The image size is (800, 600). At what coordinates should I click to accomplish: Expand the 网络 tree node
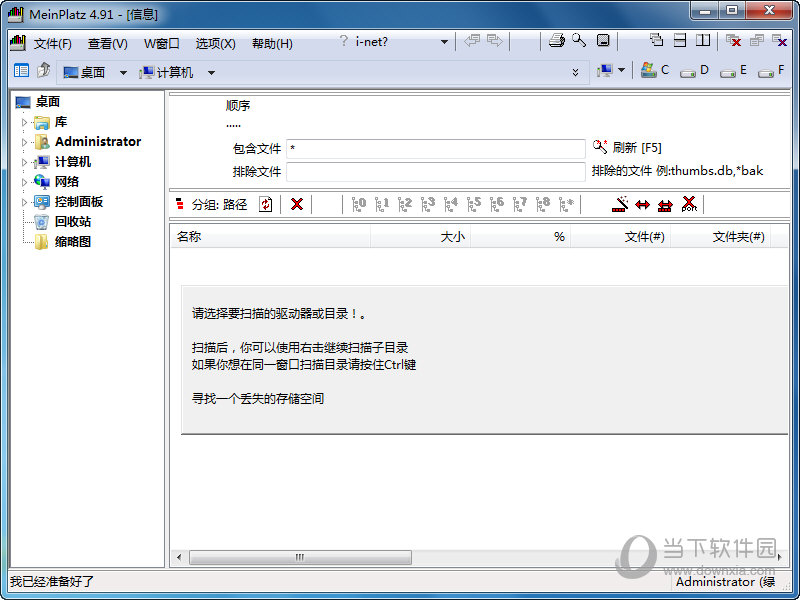[24, 182]
